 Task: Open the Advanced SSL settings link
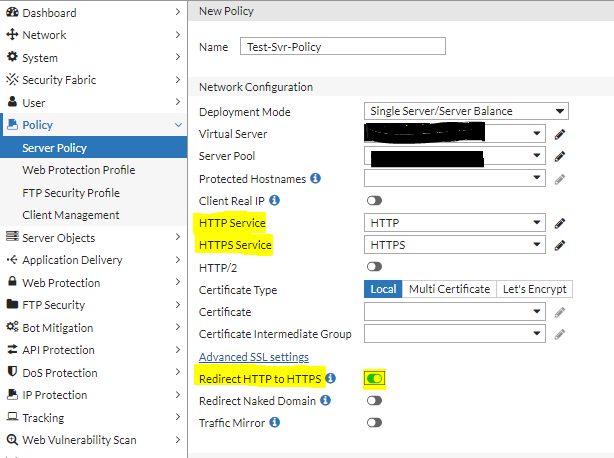point(254,357)
